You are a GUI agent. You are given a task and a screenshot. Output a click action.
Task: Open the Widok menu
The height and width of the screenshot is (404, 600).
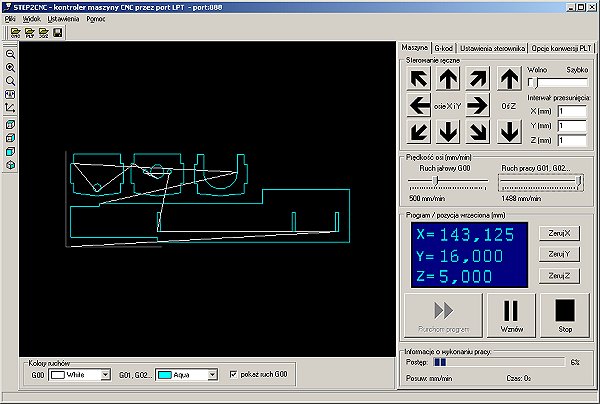(31, 19)
